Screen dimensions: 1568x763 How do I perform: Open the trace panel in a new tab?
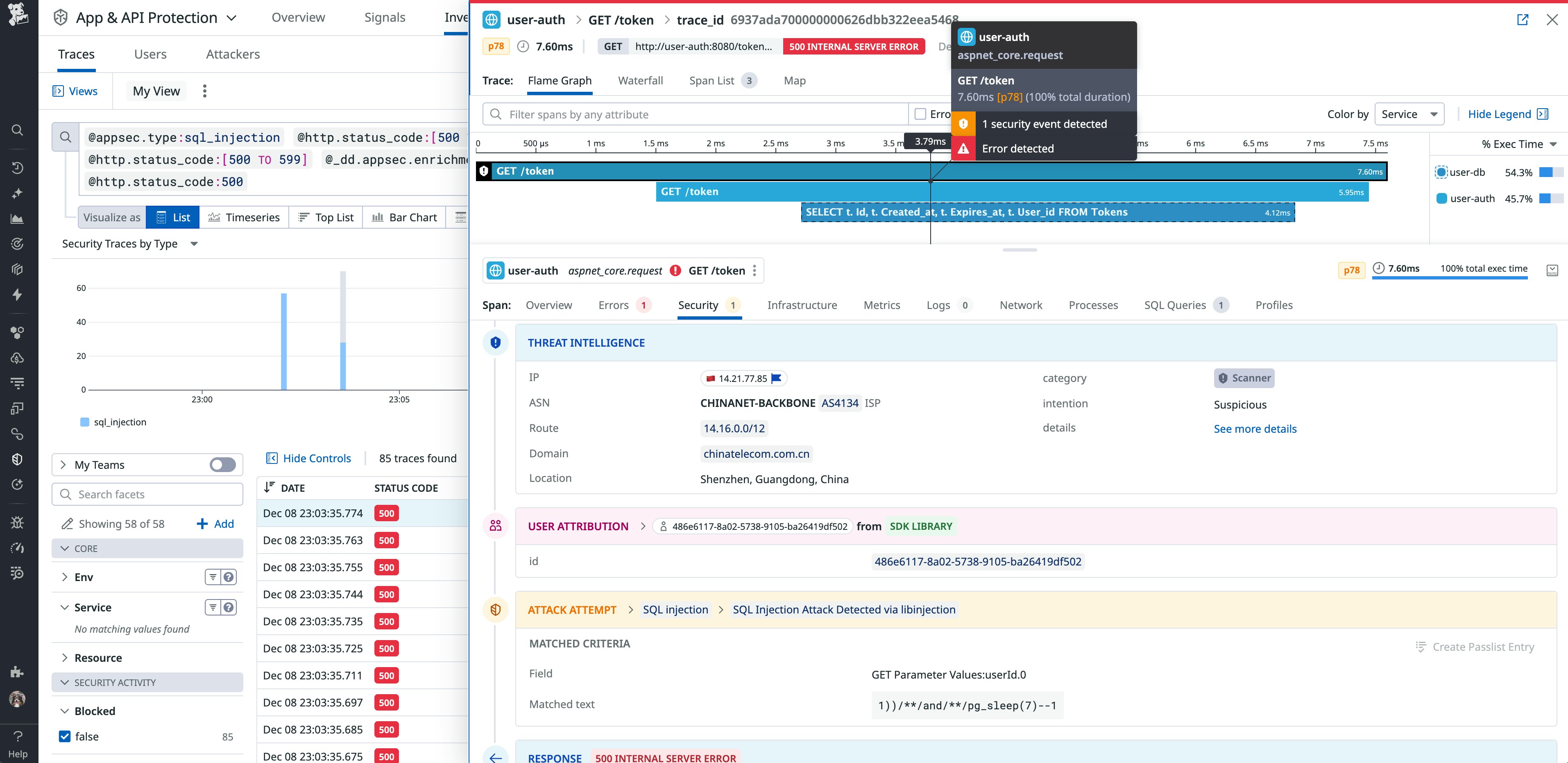click(x=1523, y=20)
